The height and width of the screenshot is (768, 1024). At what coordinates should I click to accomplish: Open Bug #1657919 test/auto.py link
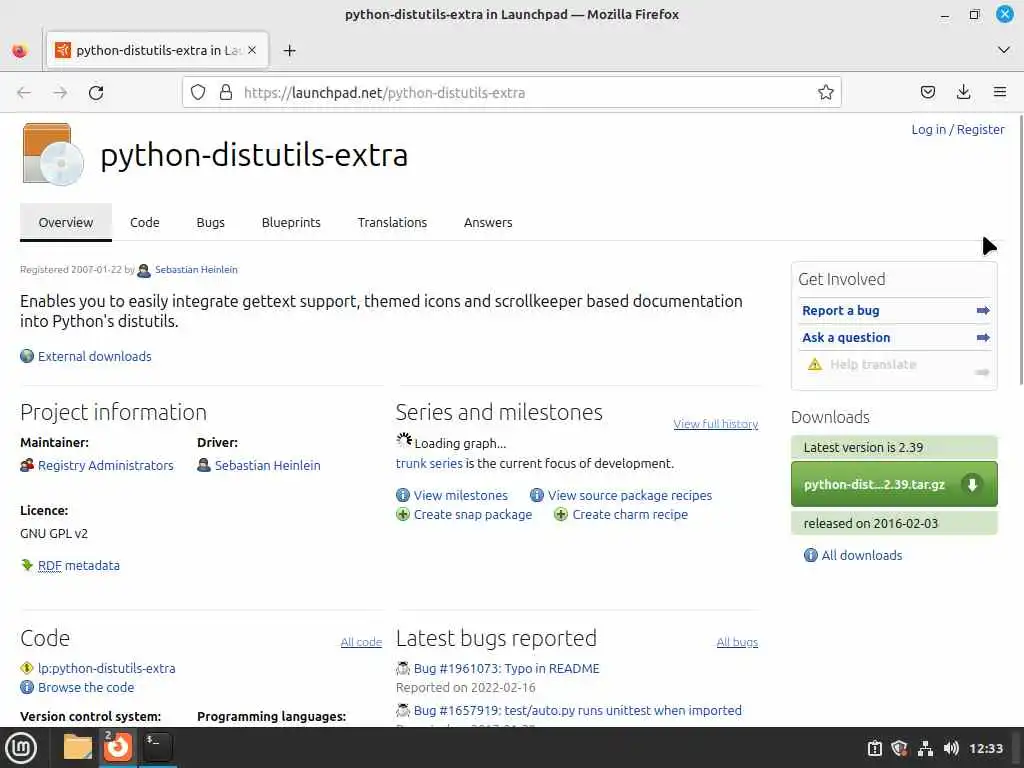point(578,711)
